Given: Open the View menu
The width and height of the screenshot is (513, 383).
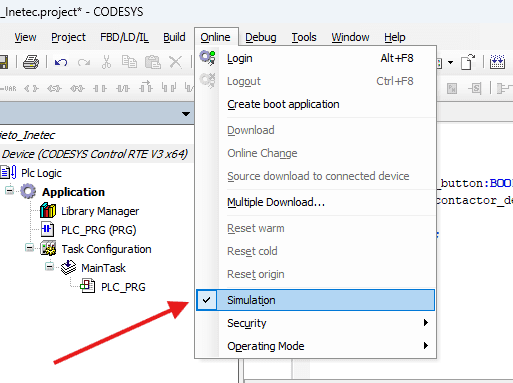Looking at the screenshot, I should pyautogui.click(x=25, y=37).
